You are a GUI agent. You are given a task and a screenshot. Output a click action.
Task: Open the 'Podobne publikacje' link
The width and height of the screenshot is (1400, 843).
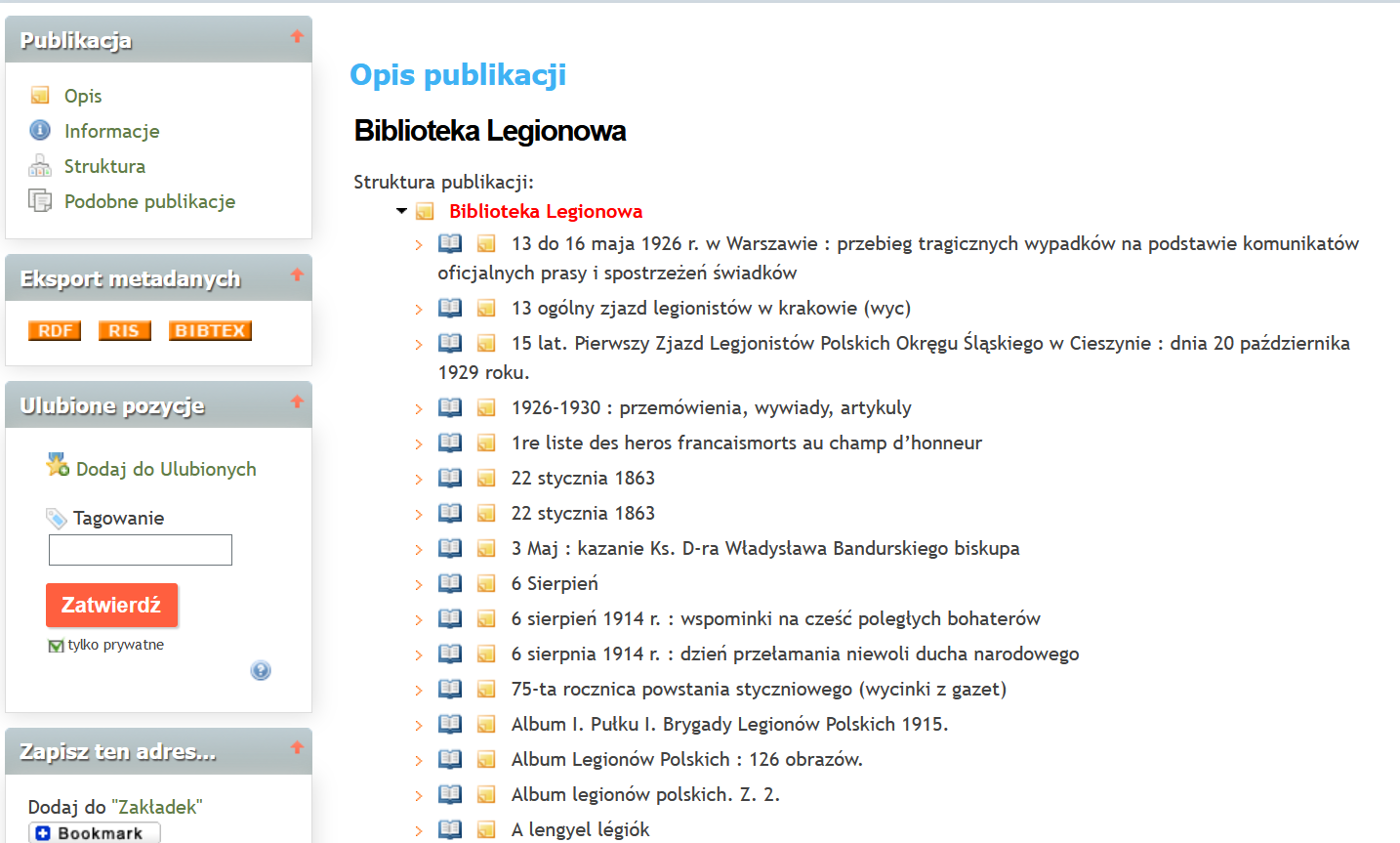coord(149,201)
